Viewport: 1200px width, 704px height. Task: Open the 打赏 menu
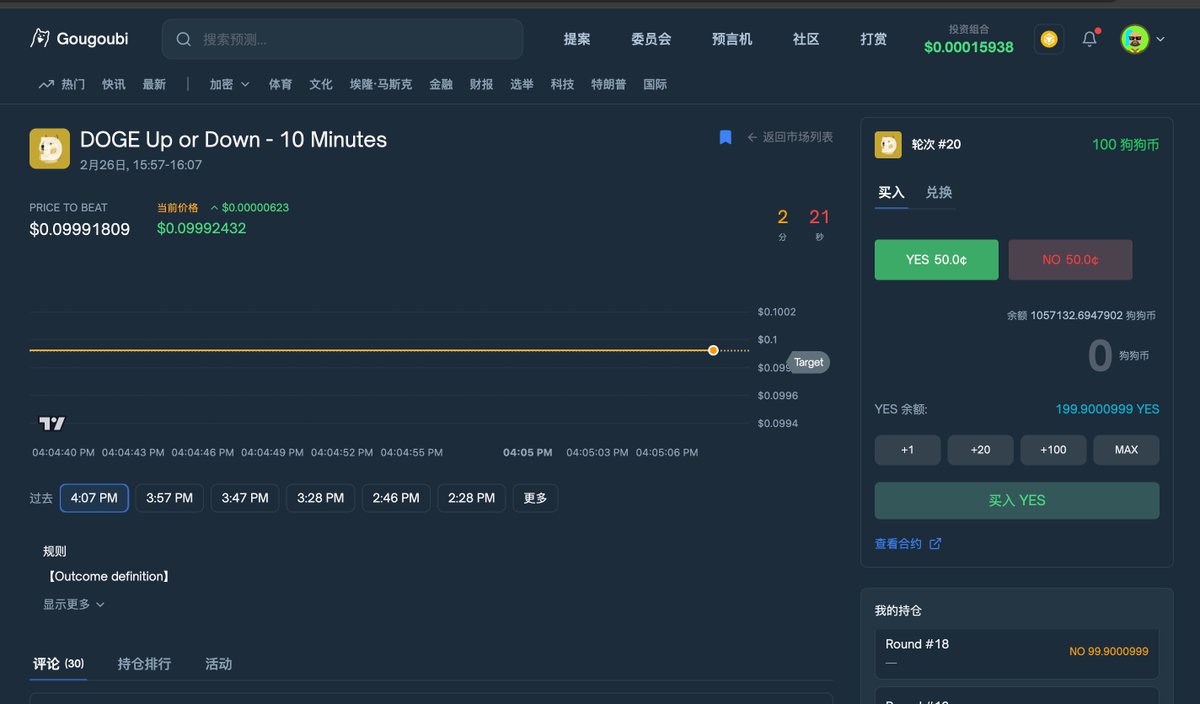point(873,39)
